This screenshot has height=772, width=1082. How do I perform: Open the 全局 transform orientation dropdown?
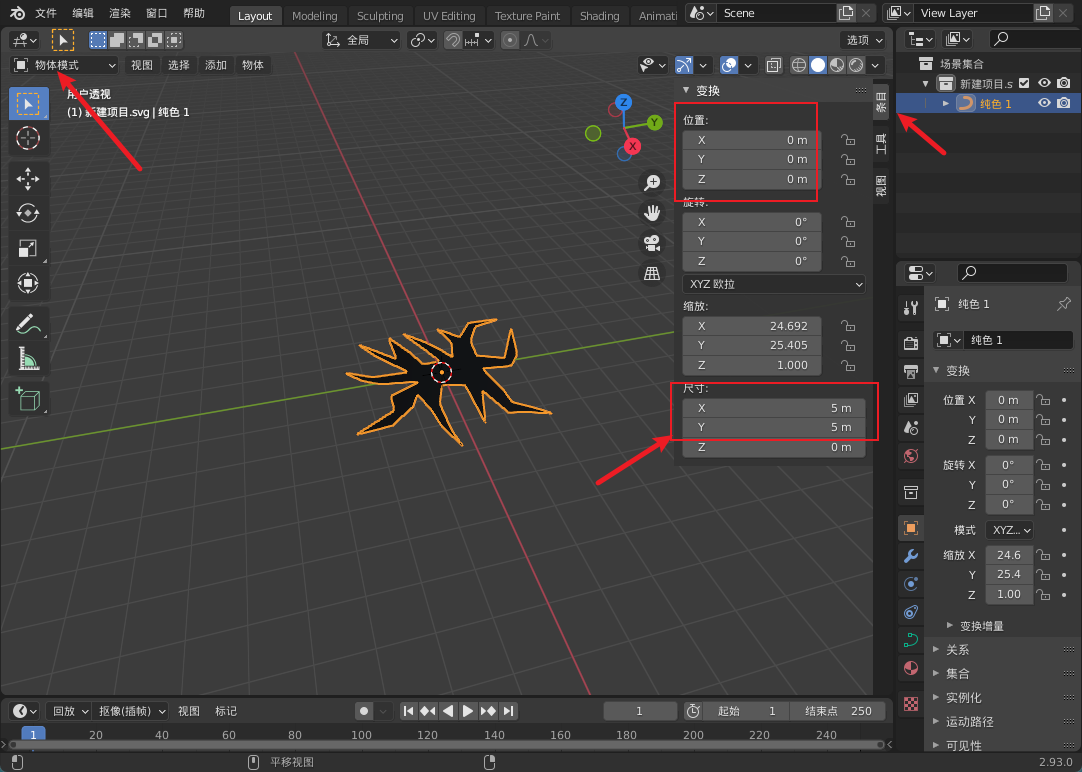pos(362,40)
